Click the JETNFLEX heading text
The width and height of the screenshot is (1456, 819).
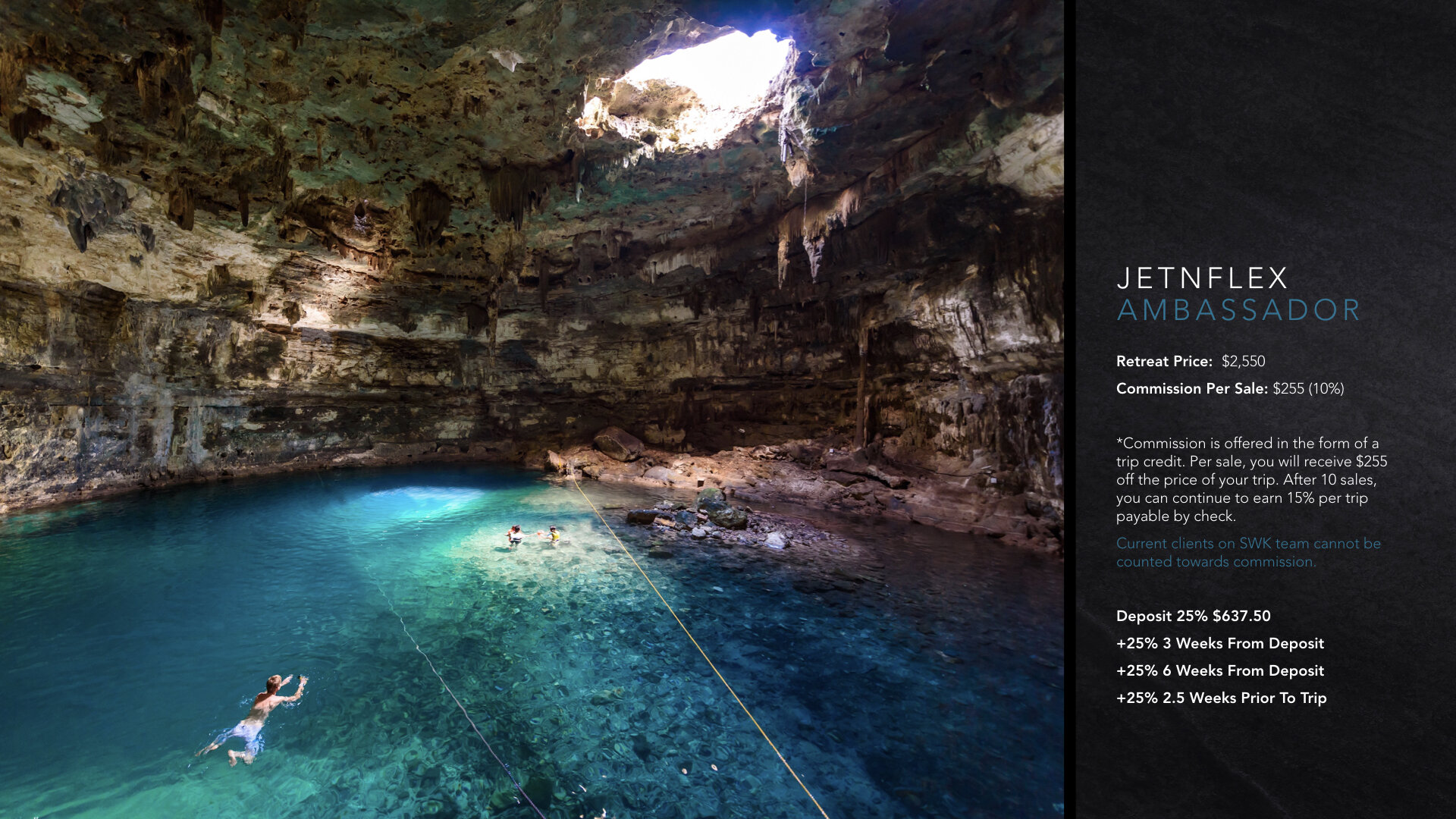click(x=1202, y=278)
